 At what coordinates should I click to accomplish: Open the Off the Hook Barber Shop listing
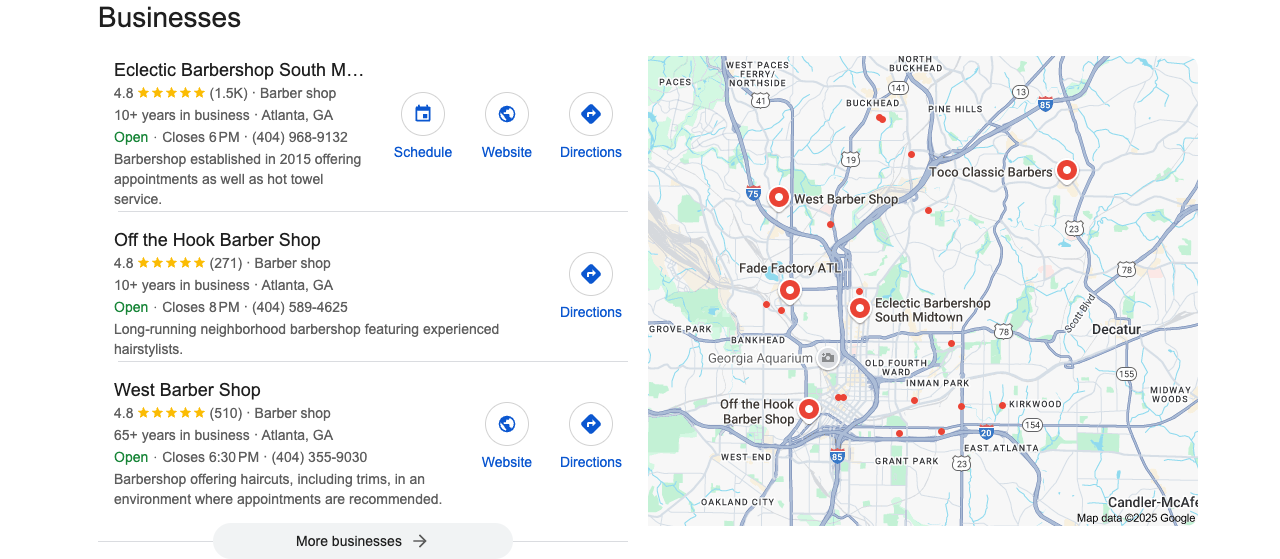coord(217,240)
